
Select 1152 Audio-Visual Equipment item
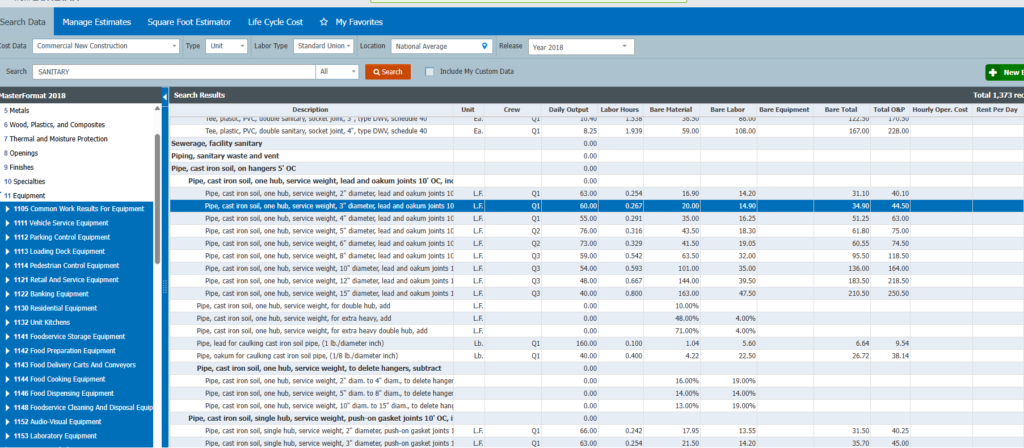(x=57, y=421)
